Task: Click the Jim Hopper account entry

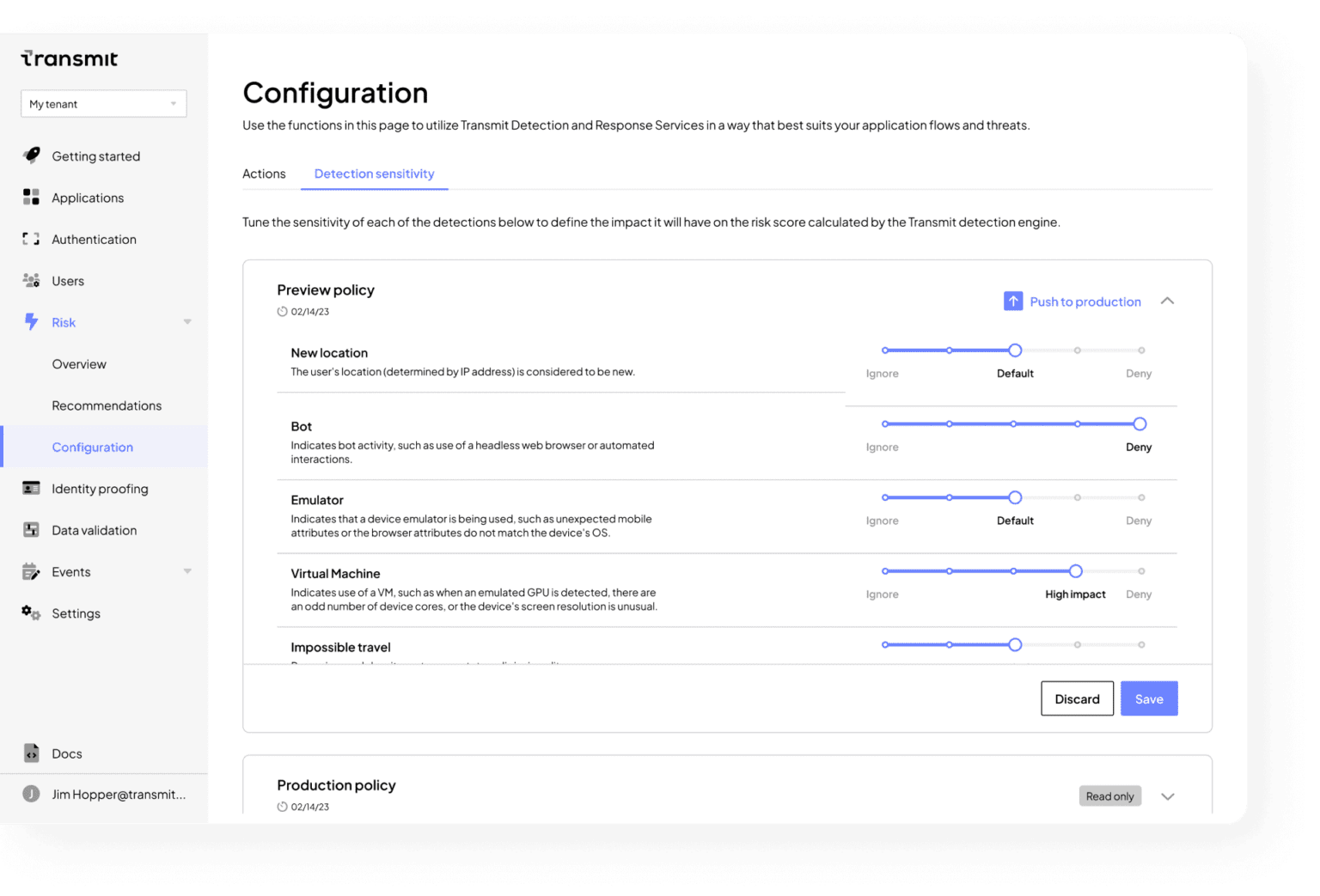Action: [103, 794]
